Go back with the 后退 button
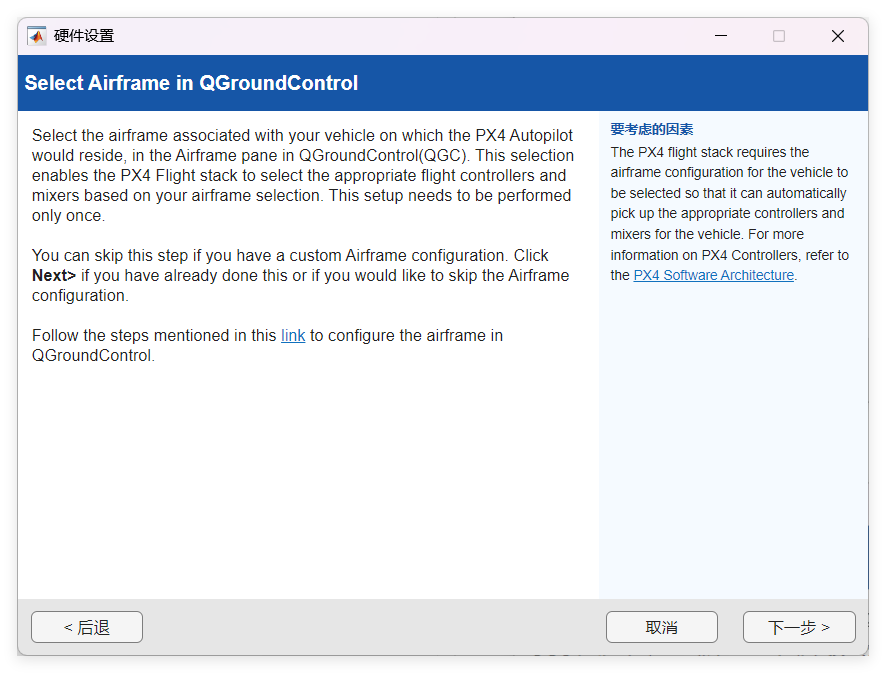886x673 pixels. pos(87,627)
